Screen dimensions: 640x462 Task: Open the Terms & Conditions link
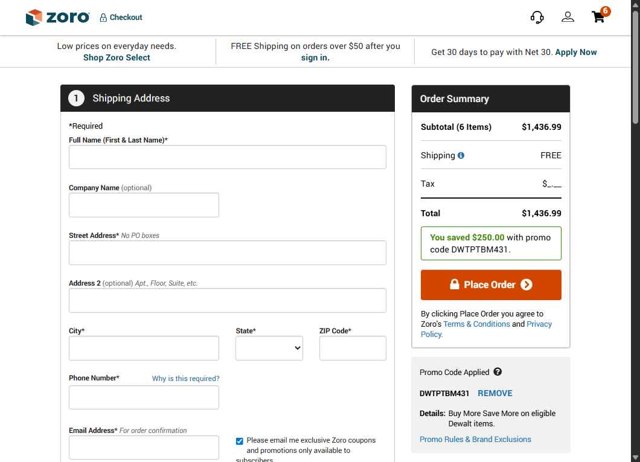pos(476,324)
